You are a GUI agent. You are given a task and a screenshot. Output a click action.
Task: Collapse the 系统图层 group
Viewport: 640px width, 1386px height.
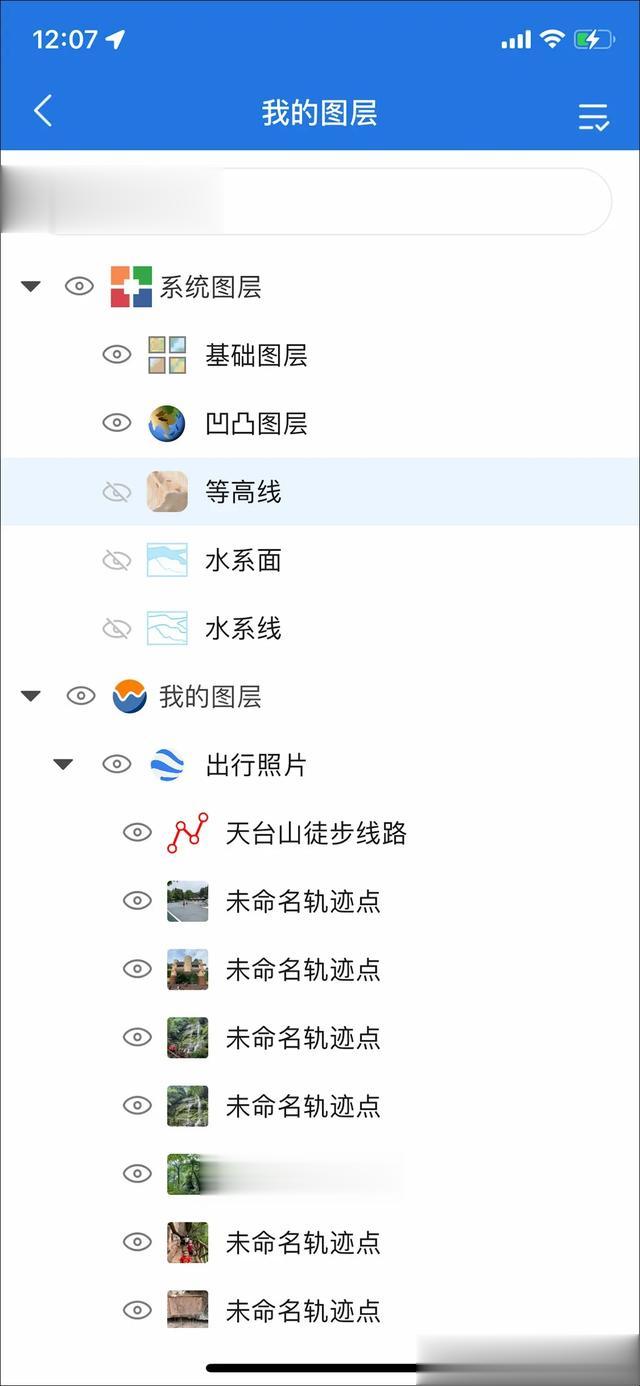(x=31, y=287)
